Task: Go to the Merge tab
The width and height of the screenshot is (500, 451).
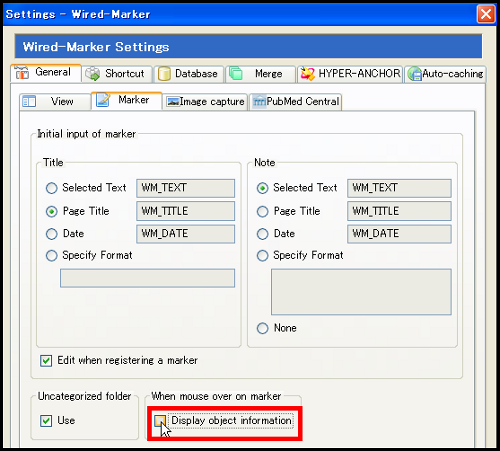Action: click(x=260, y=74)
